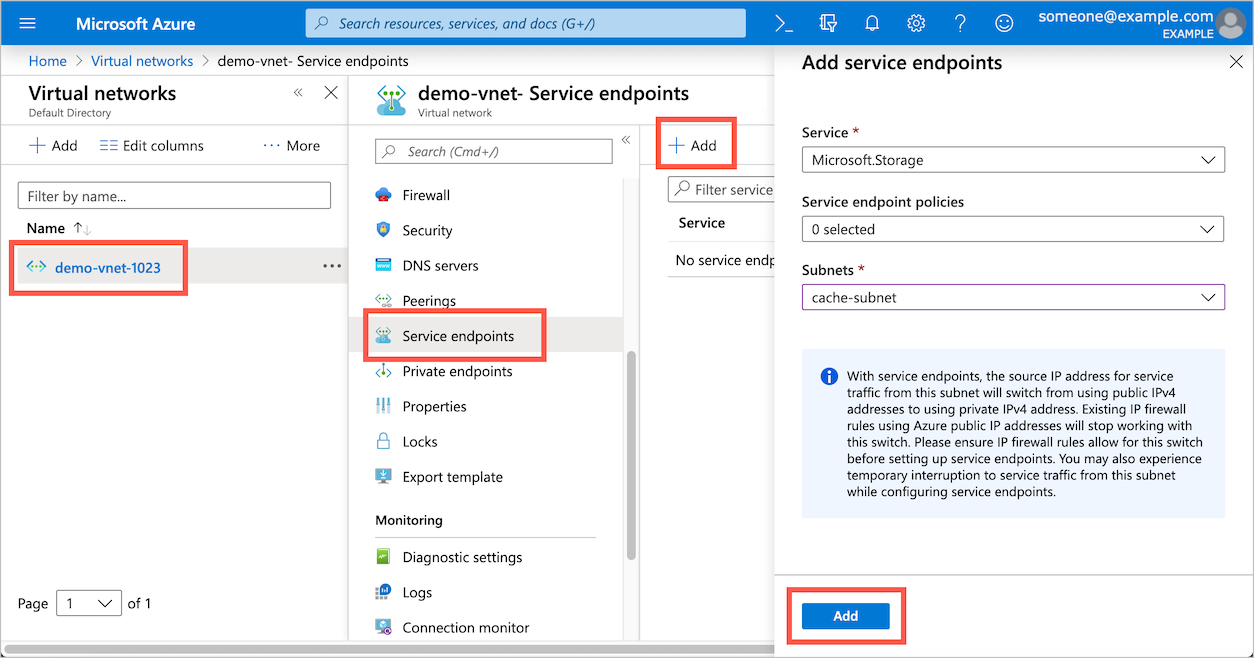Send feedback with the smiley icon

(1004, 23)
